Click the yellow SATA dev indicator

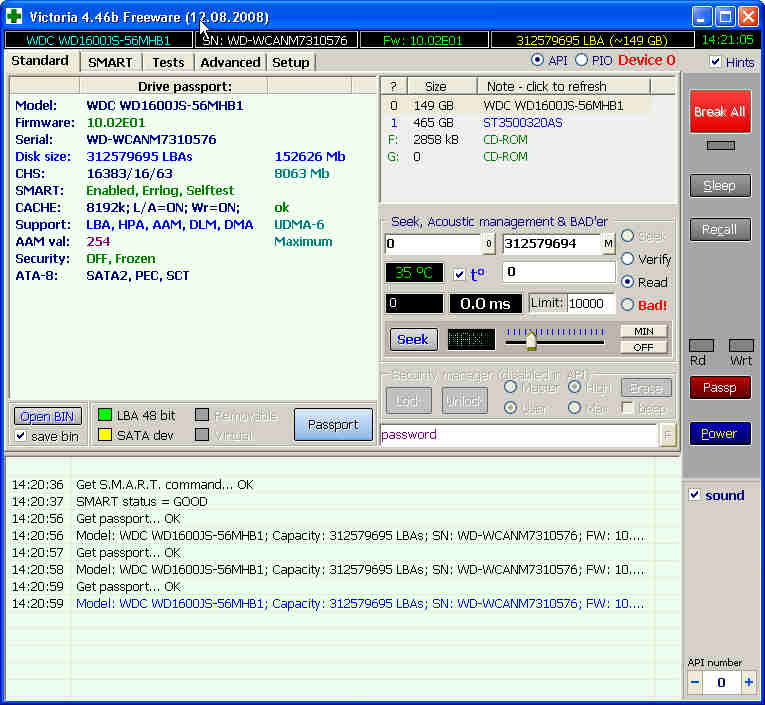105,435
